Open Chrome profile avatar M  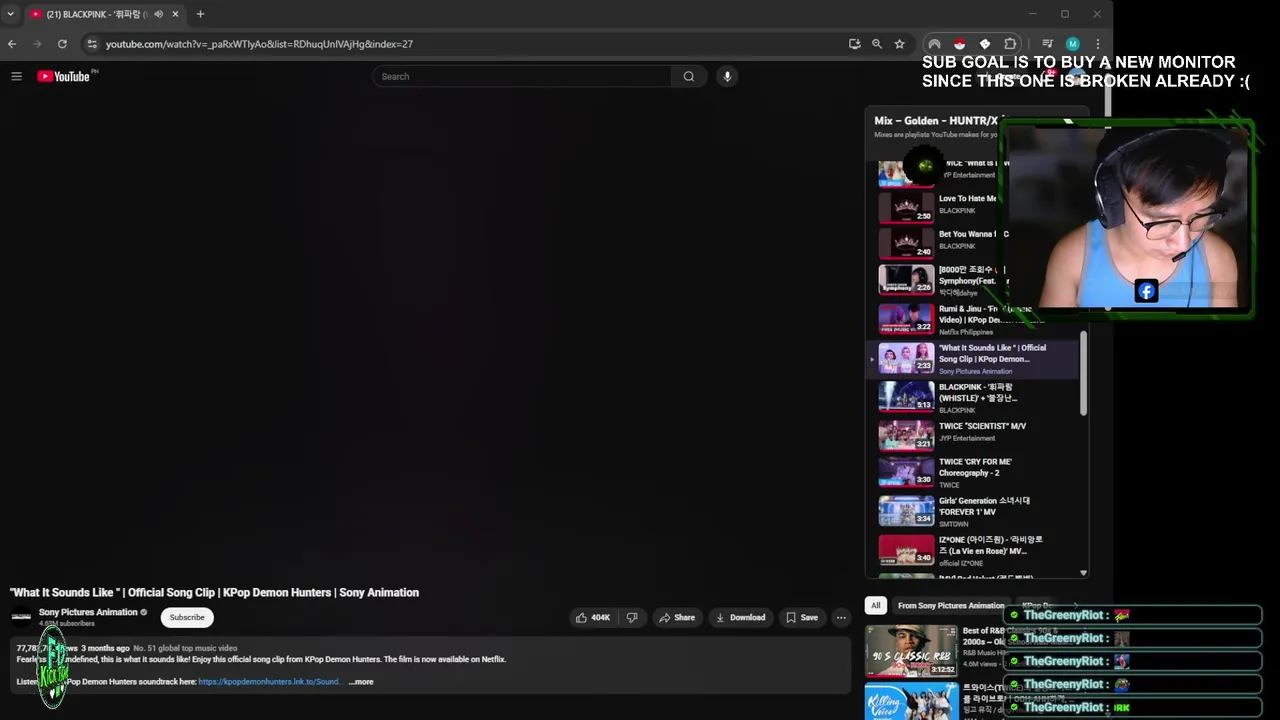(1072, 44)
